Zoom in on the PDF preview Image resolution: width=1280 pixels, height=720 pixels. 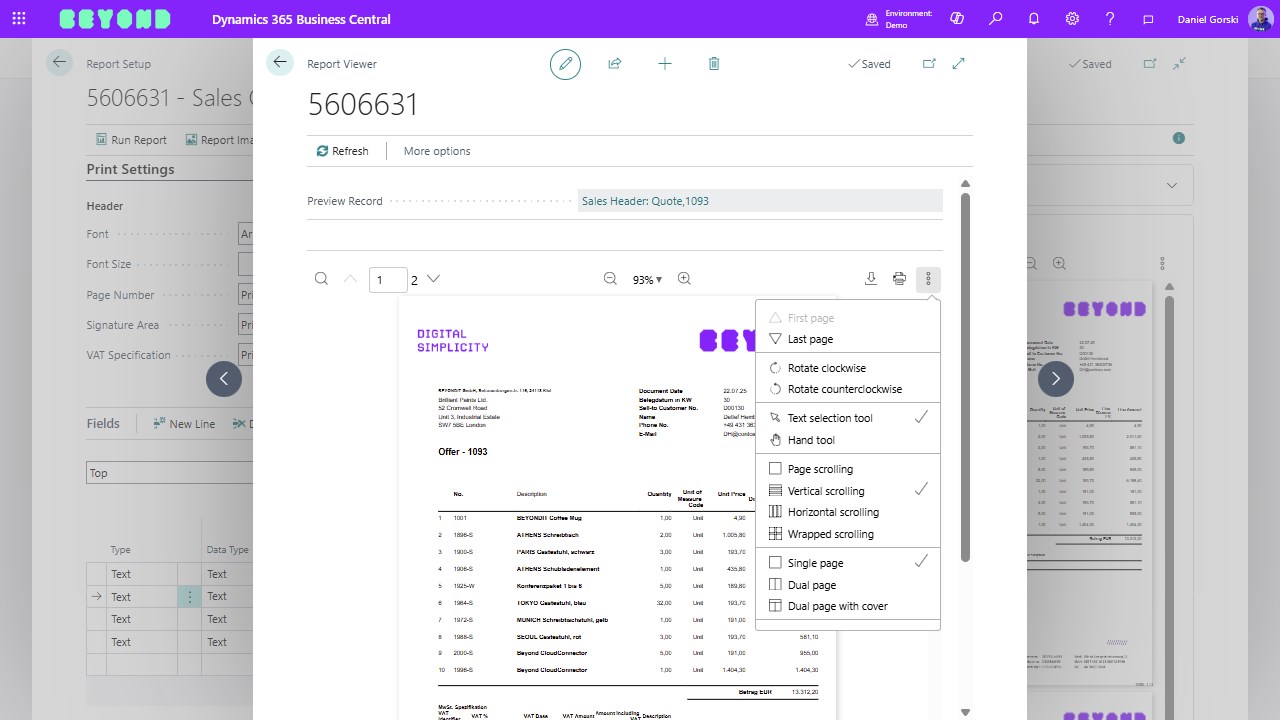click(x=684, y=279)
